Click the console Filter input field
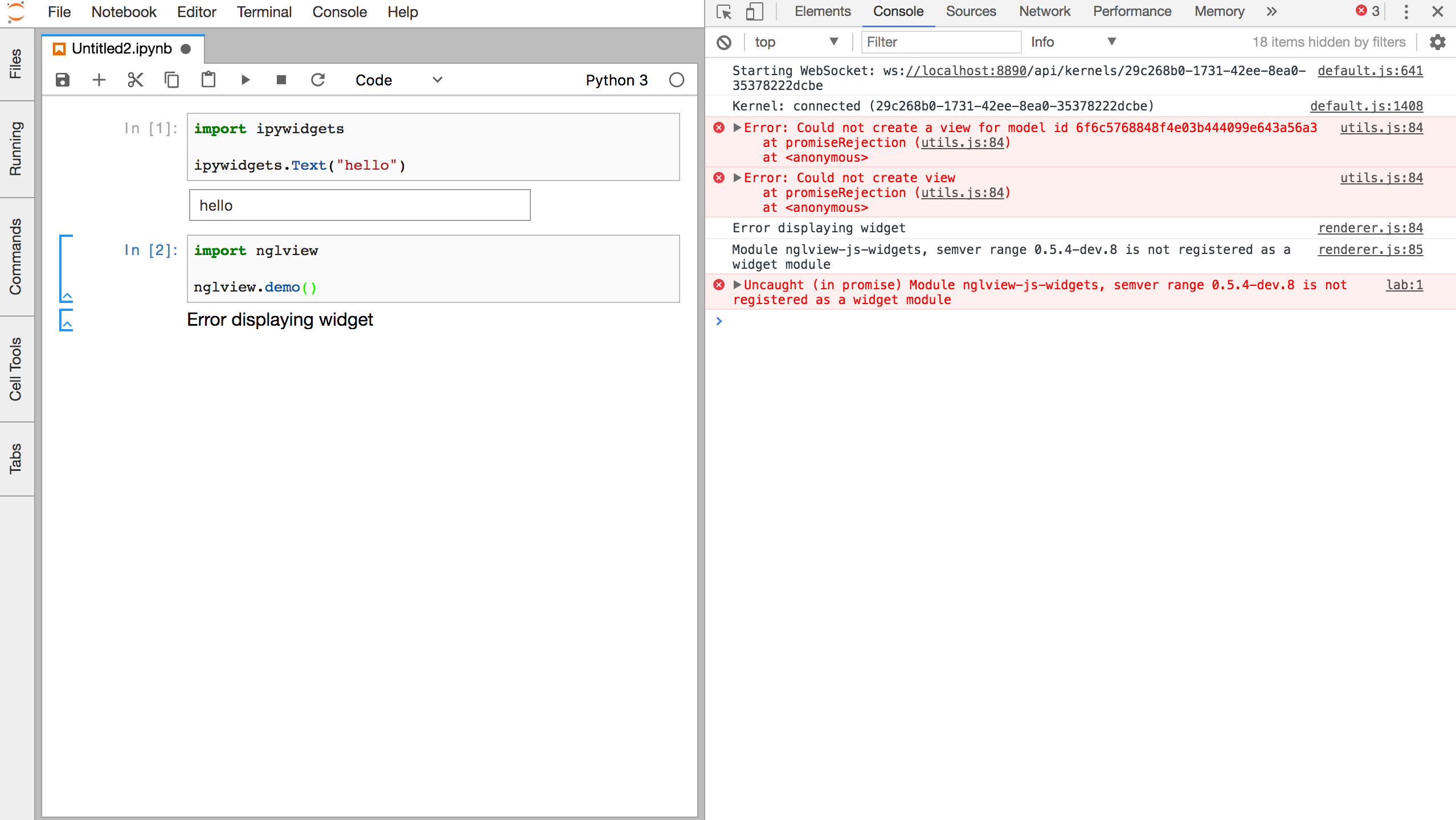Image resolution: width=1456 pixels, height=820 pixels. coord(940,42)
